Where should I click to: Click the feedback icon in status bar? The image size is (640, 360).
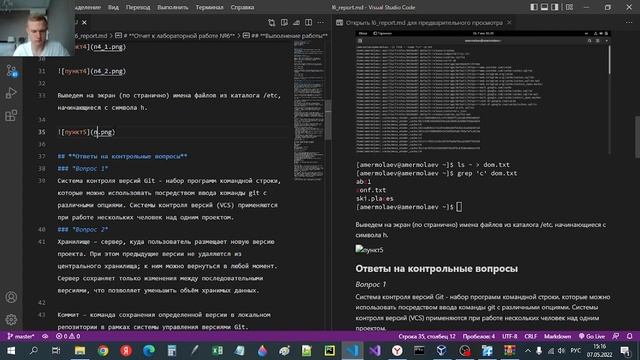[616, 336]
